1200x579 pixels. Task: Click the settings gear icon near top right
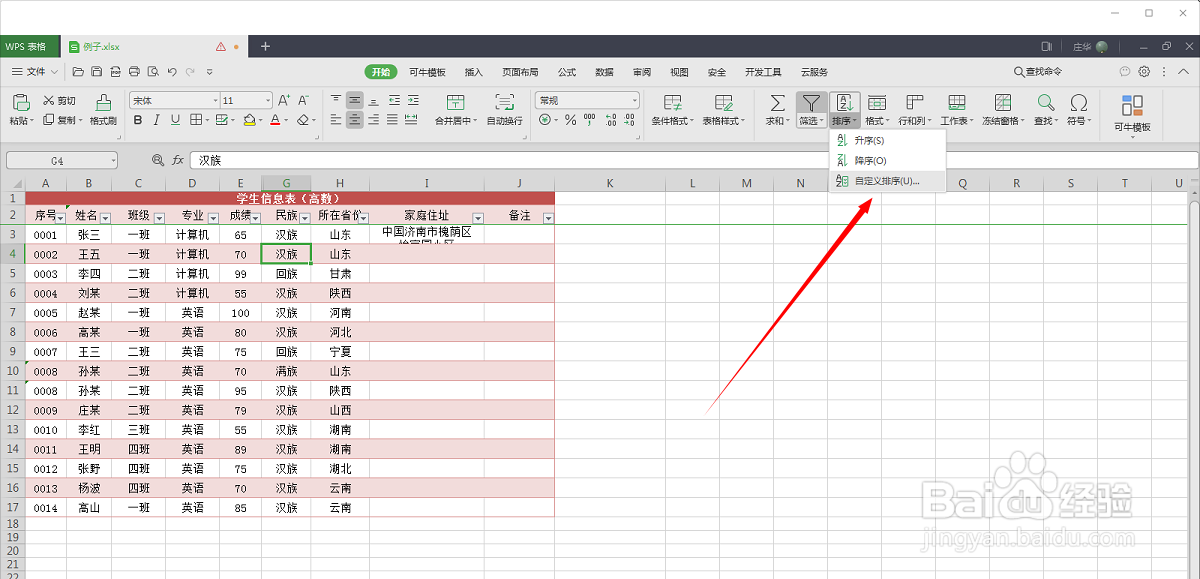click(x=1144, y=72)
